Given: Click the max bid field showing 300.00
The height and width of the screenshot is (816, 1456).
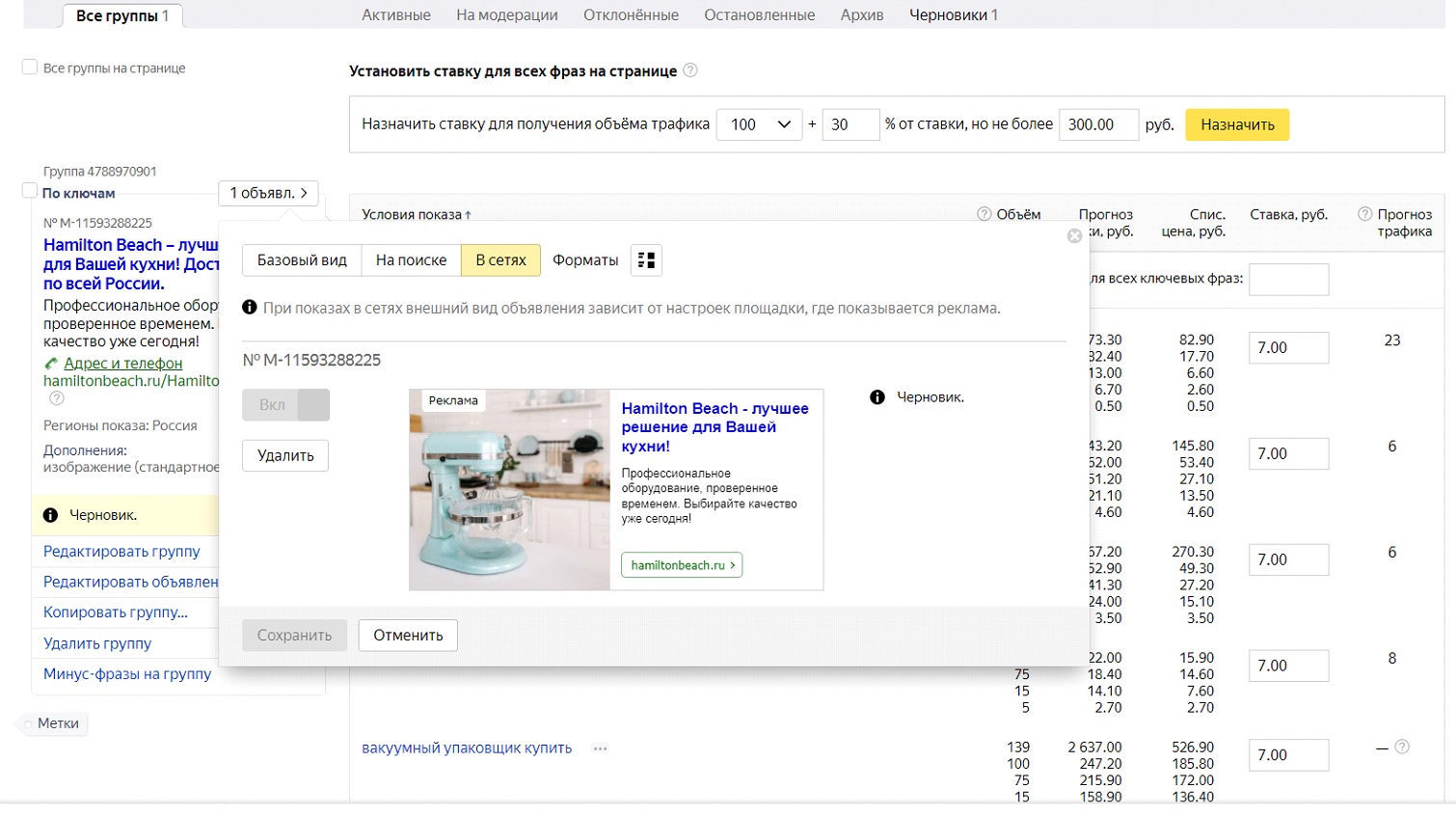Looking at the screenshot, I should (x=1098, y=124).
